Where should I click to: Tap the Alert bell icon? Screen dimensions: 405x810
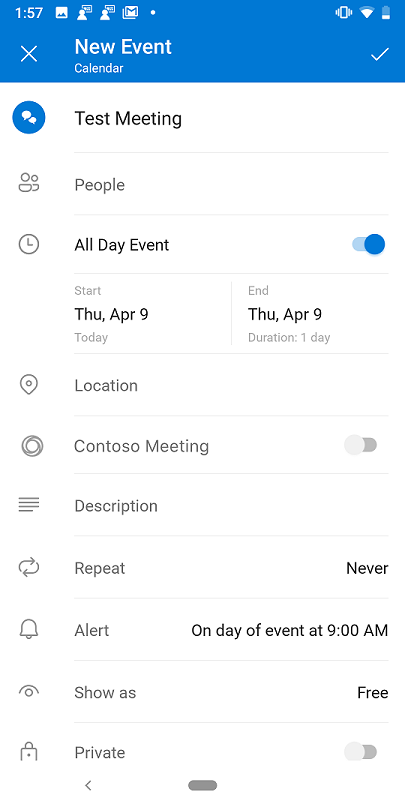(x=29, y=629)
